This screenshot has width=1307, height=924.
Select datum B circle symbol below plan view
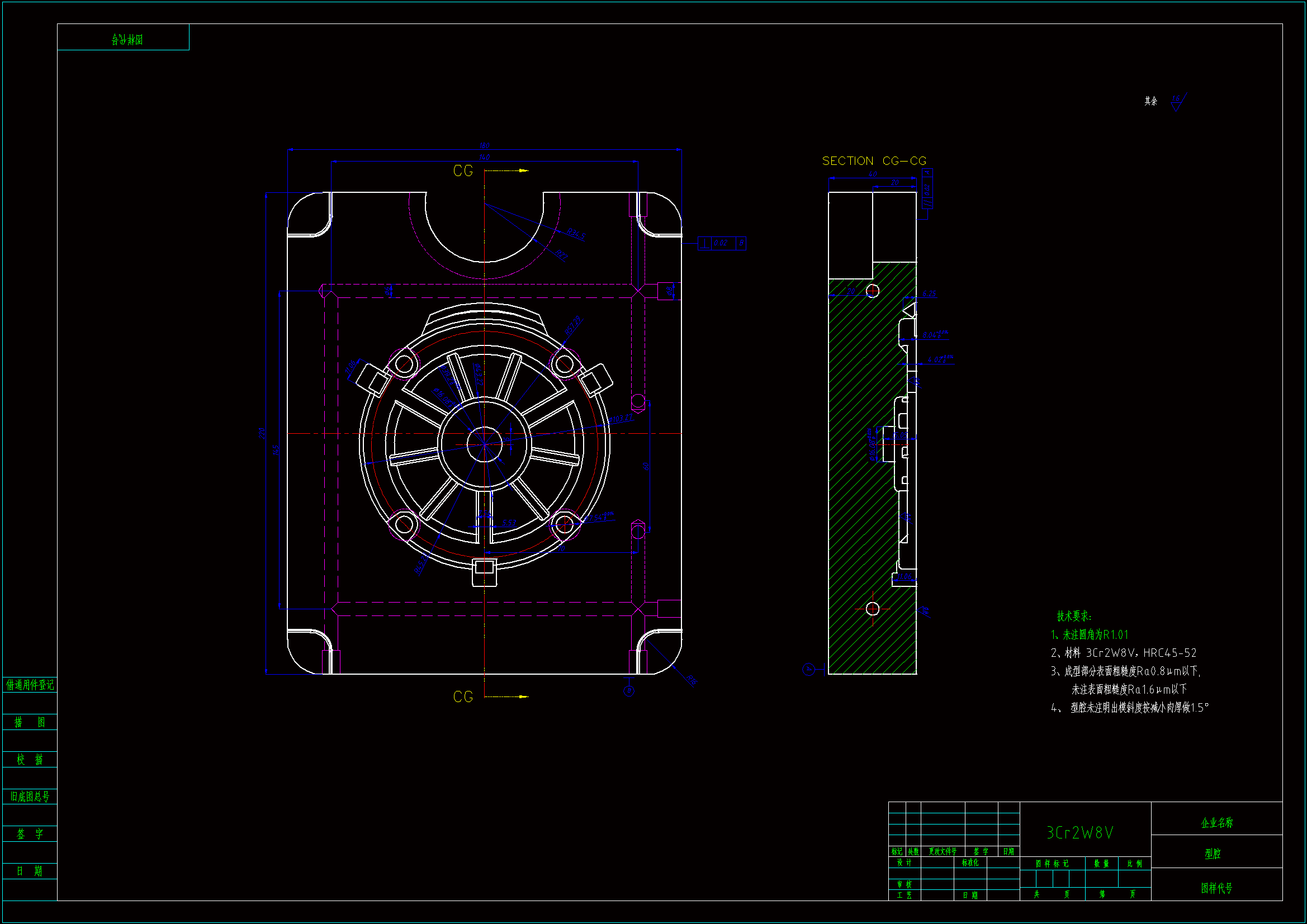[x=629, y=691]
